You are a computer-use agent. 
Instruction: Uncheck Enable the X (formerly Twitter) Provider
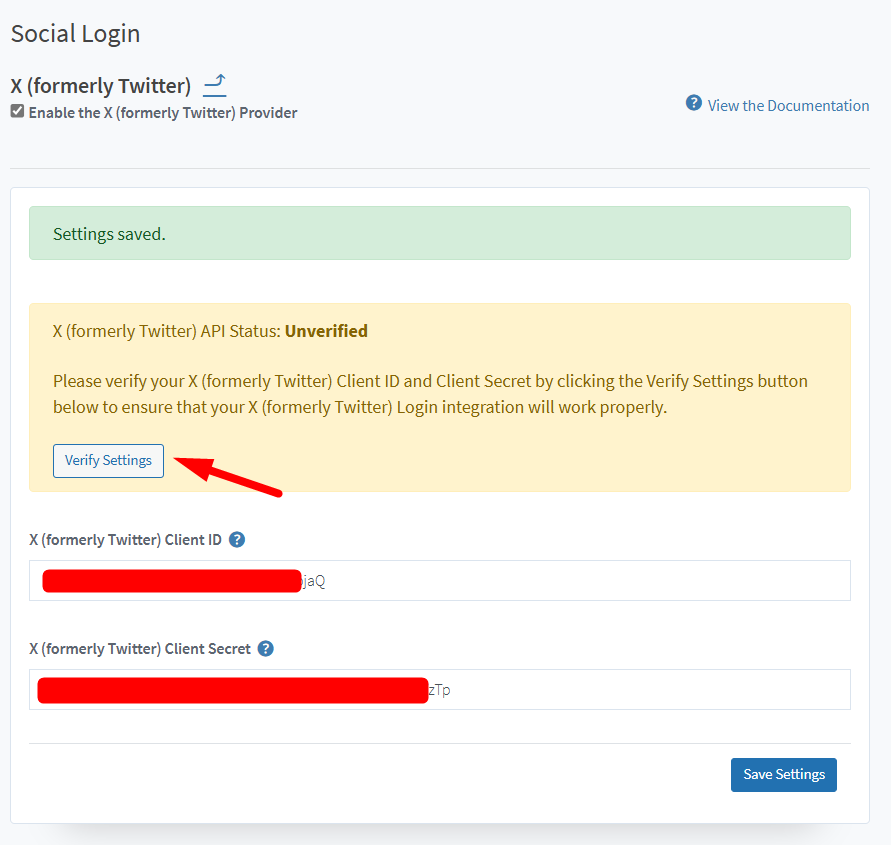[17, 111]
